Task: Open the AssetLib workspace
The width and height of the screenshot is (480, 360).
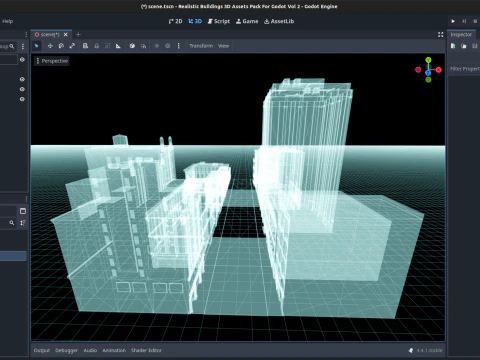Action: coord(279,21)
